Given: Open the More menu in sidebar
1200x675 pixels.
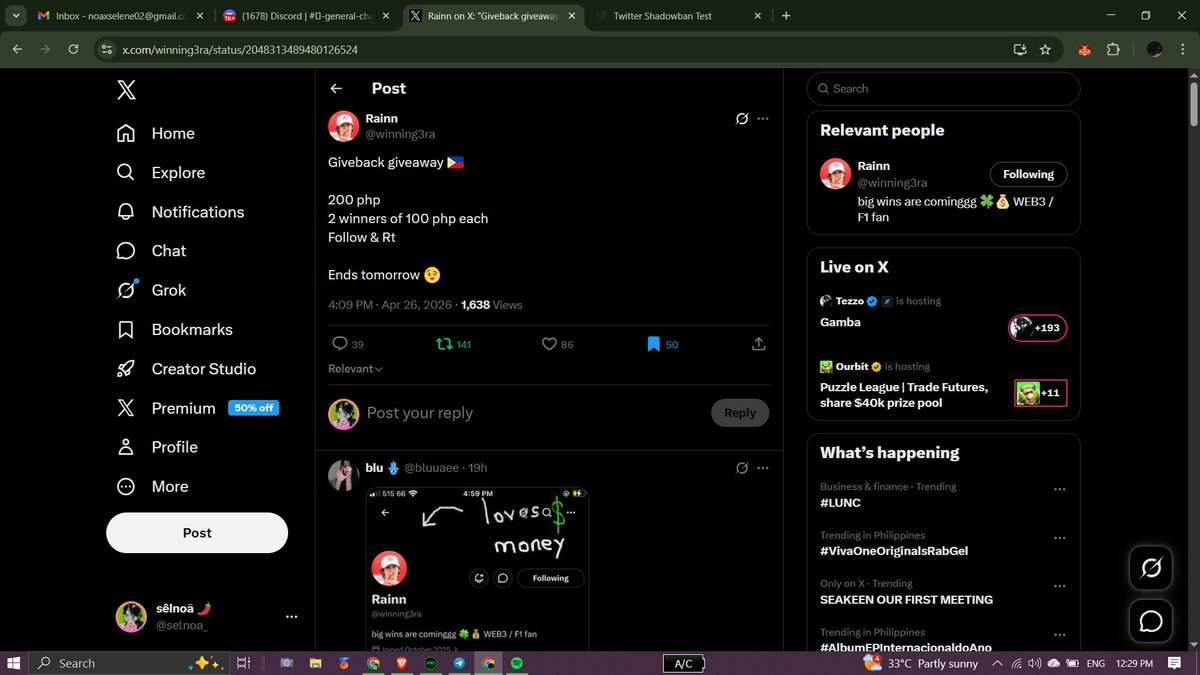Looking at the screenshot, I should pos(152,486).
